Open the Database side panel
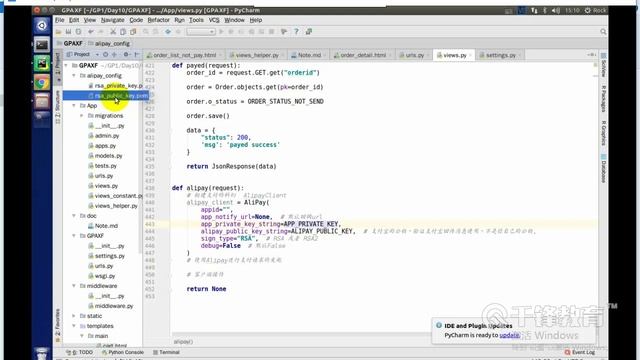This screenshot has width=640, height=360. [603, 168]
